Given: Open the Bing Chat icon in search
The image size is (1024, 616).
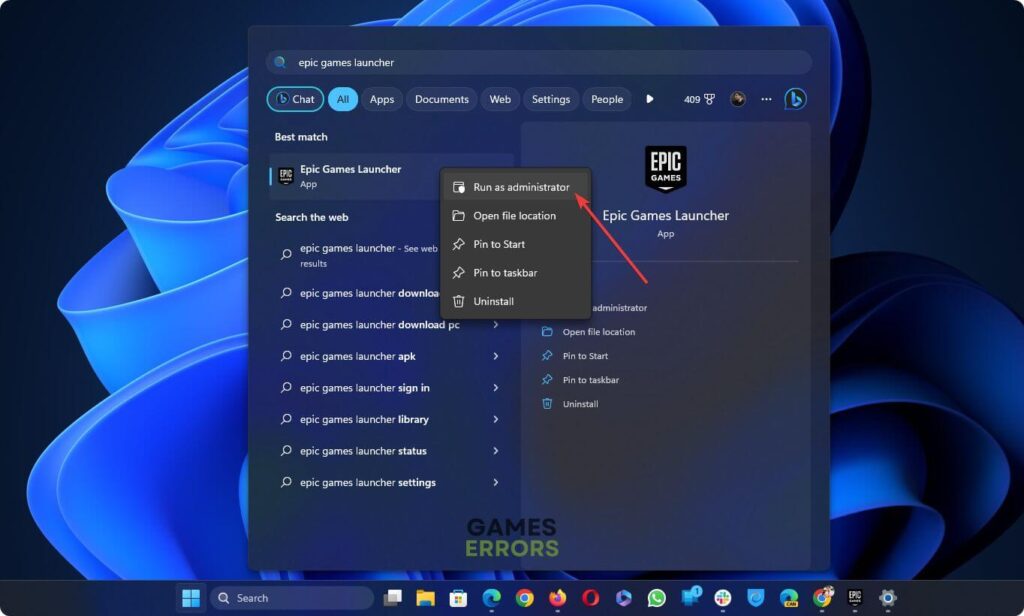Looking at the screenshot, I should [794, 99].
